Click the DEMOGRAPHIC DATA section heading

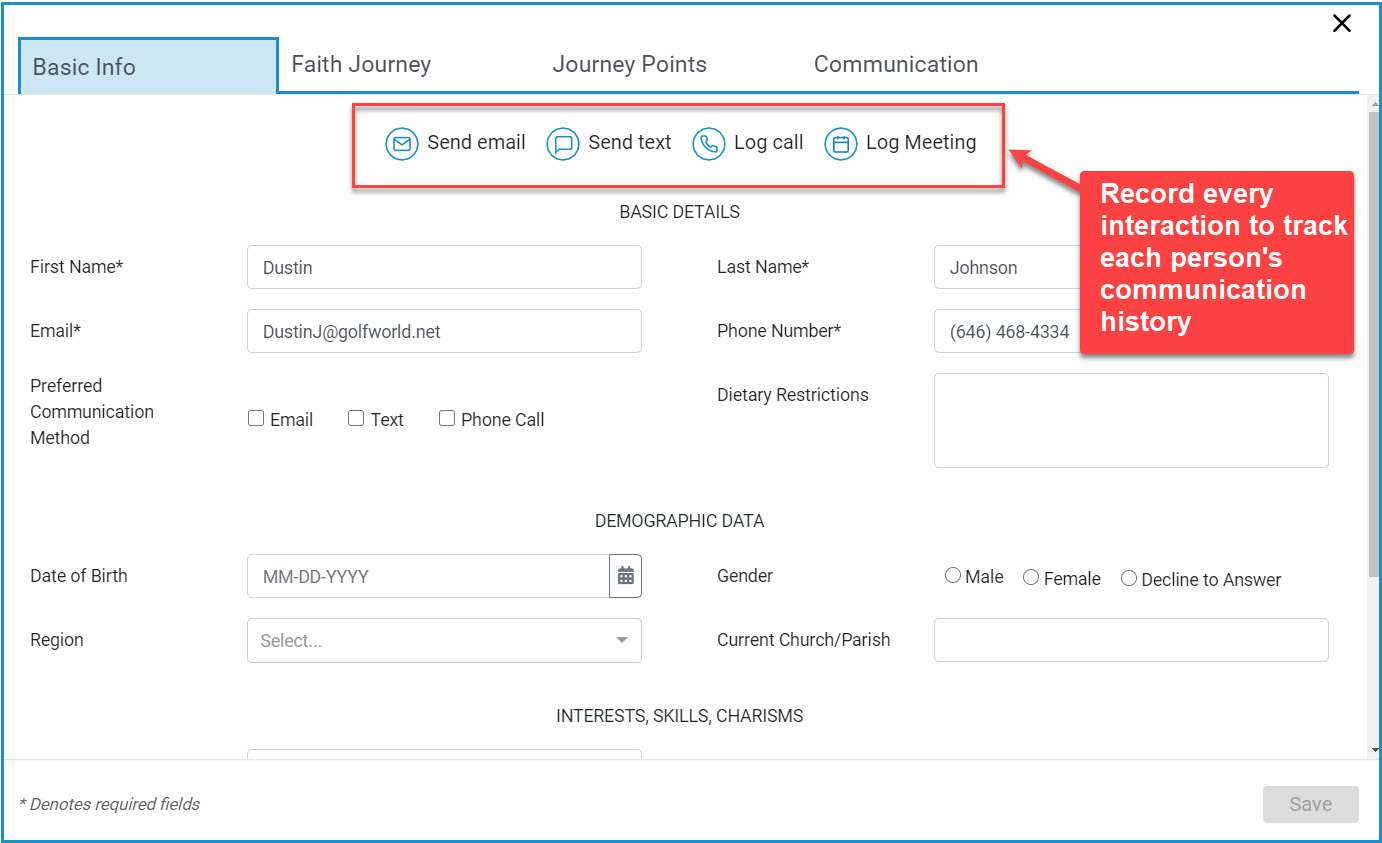[680, 521]
